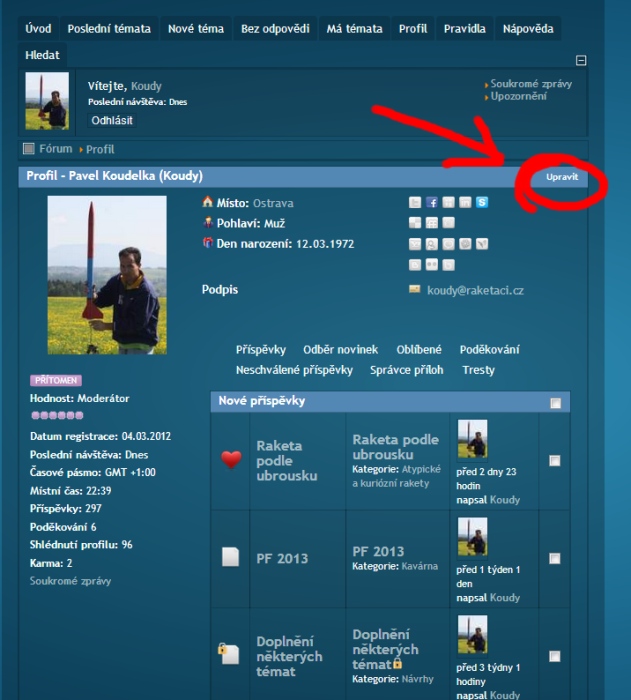Click the red heart topic icon
The height and width of the screenshot is (700, 631).
(231, 460)
